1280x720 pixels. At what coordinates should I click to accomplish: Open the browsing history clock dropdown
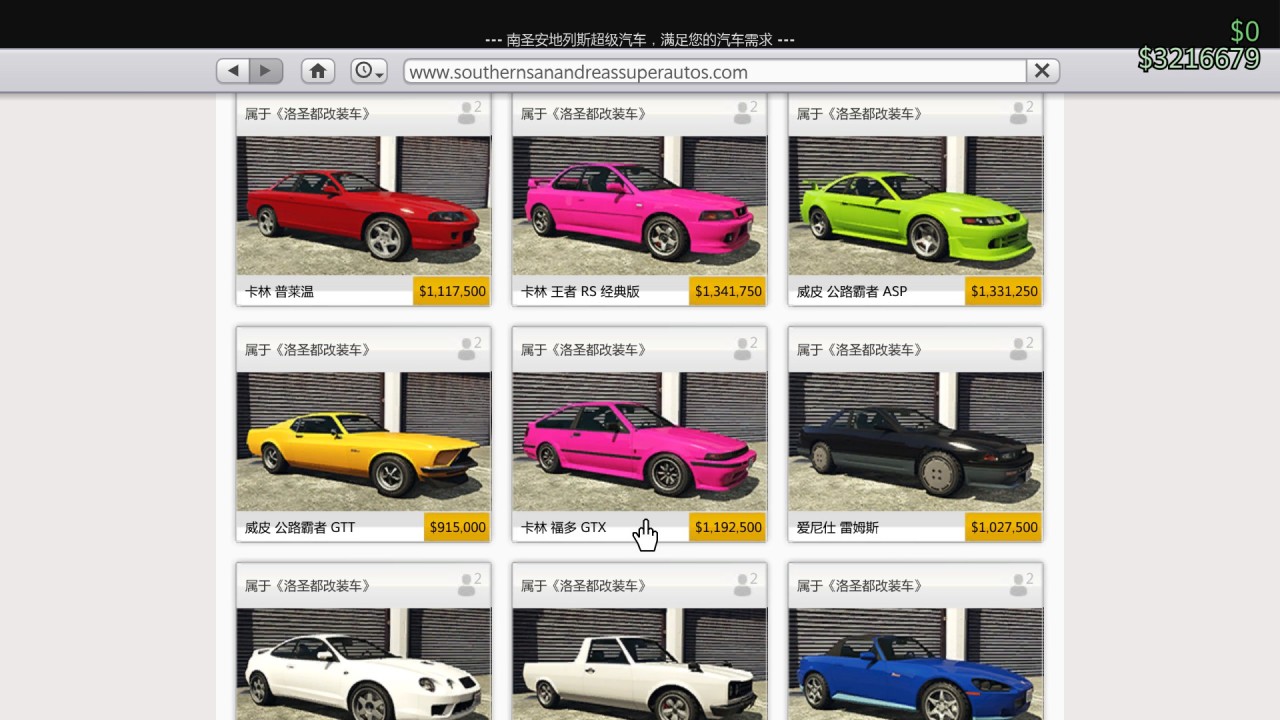369,71
